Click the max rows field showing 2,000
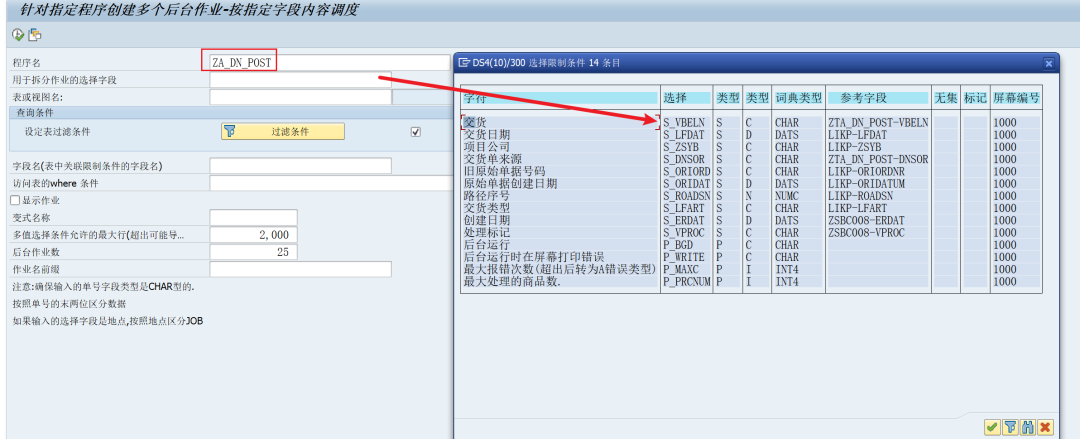 coord(253,235)
